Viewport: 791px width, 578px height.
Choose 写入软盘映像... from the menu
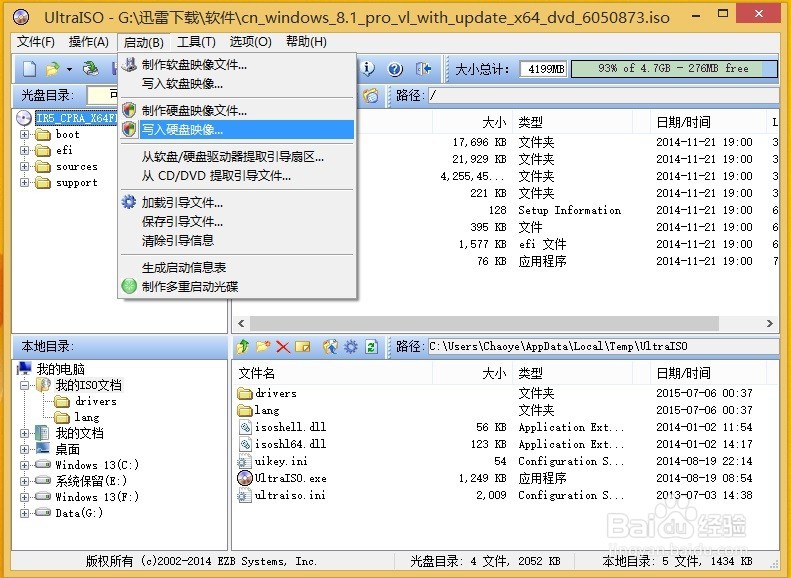(237, 83)
